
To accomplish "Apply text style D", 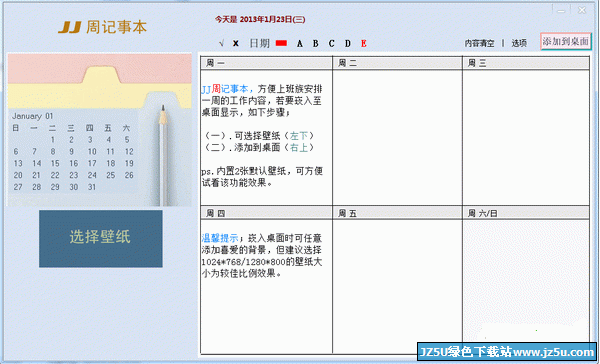I will 347,43.
